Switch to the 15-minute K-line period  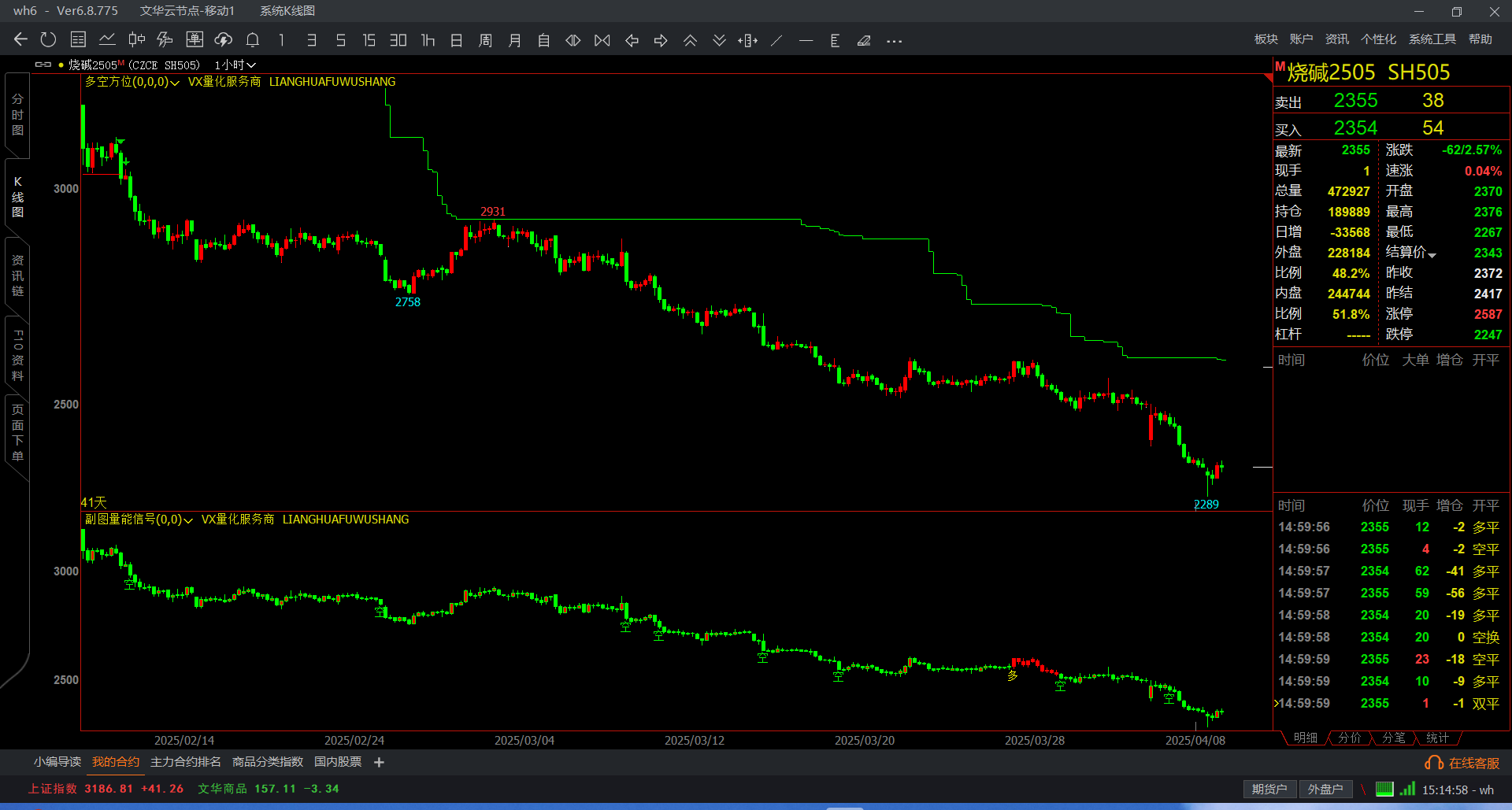(x=369, y=40)
